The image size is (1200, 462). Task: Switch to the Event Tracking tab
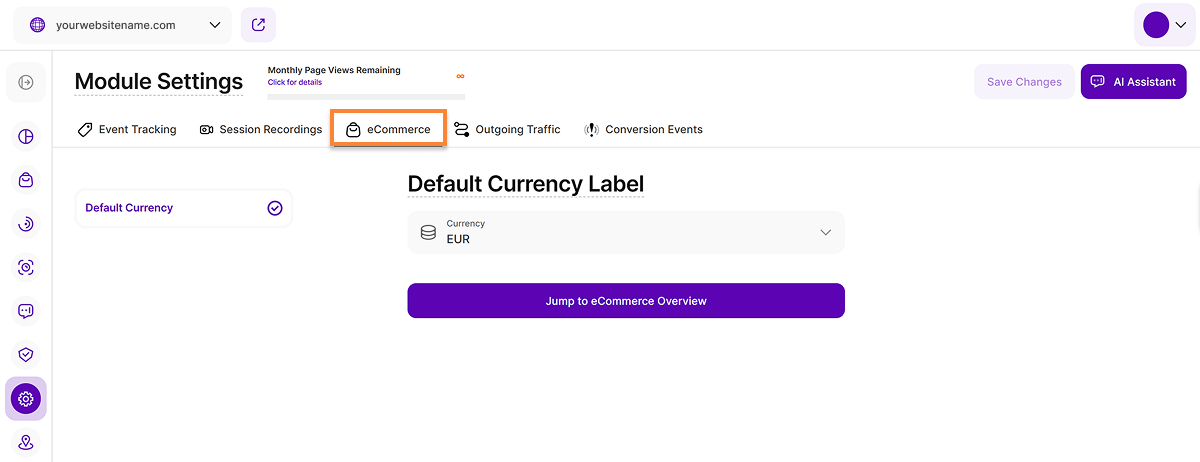[127, 129]
